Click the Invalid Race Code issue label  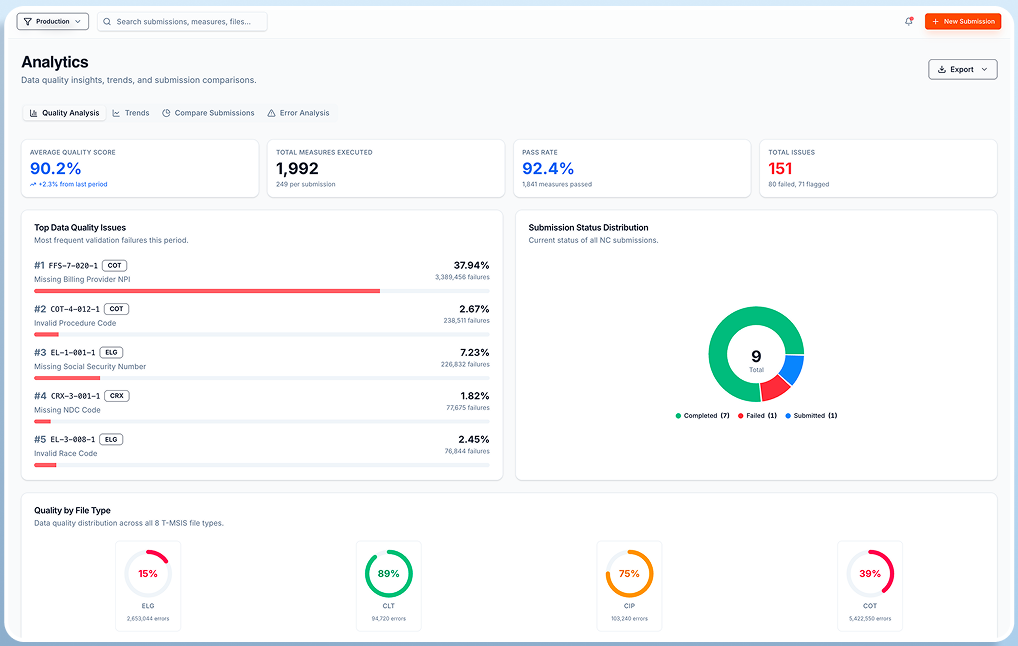click(x=66, y=454)
